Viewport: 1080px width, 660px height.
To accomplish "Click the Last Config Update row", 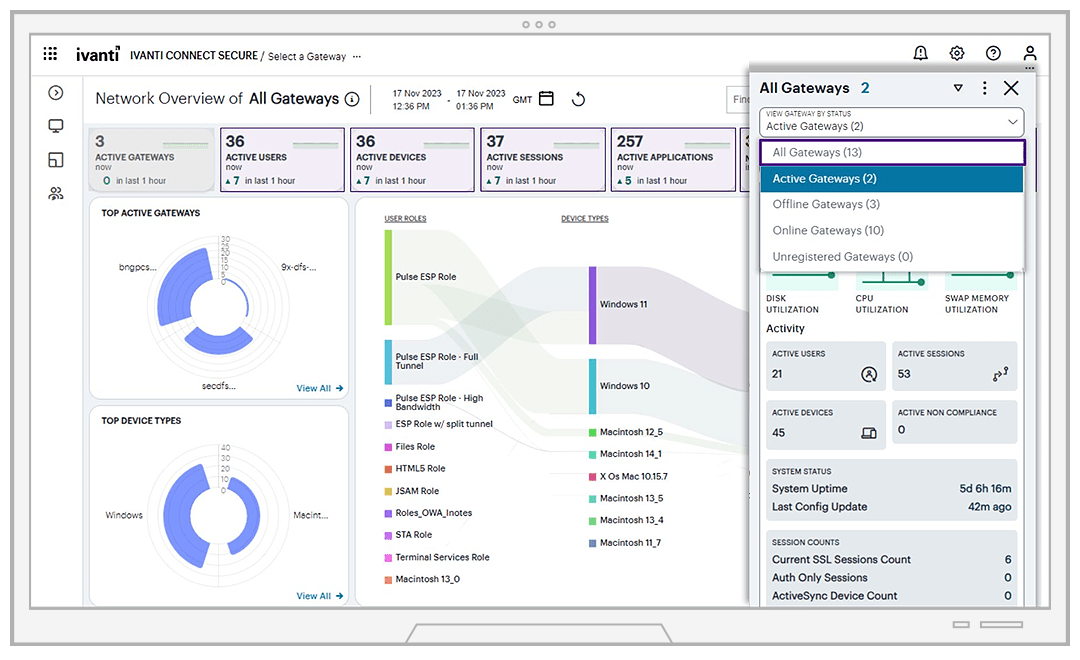I will click(891, 506).
